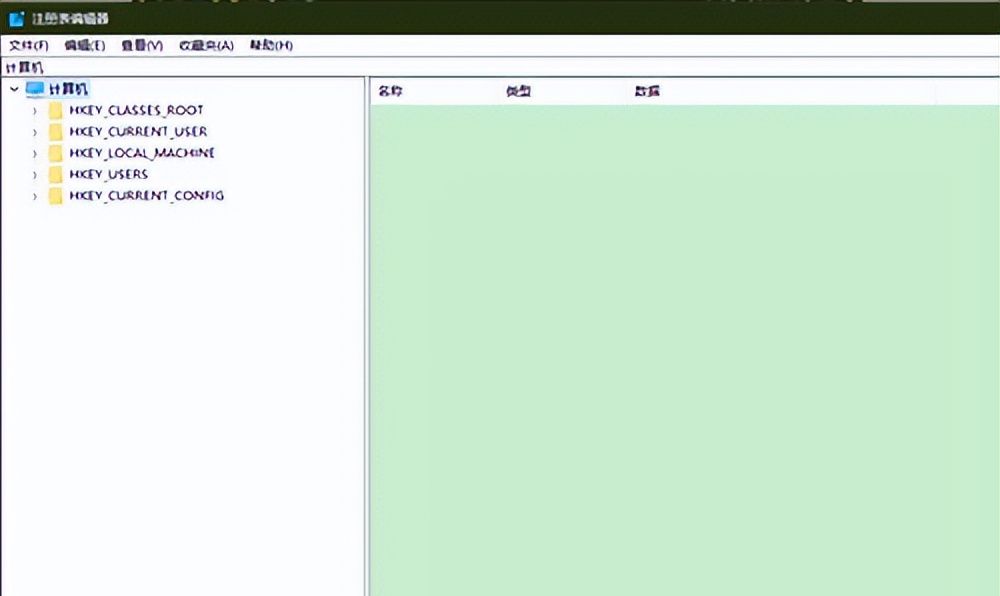Image resolution: width=1000 pixels, height=596 pixels.
Task: Sort by the 类型 column header
Action: [x=518, y=90]
